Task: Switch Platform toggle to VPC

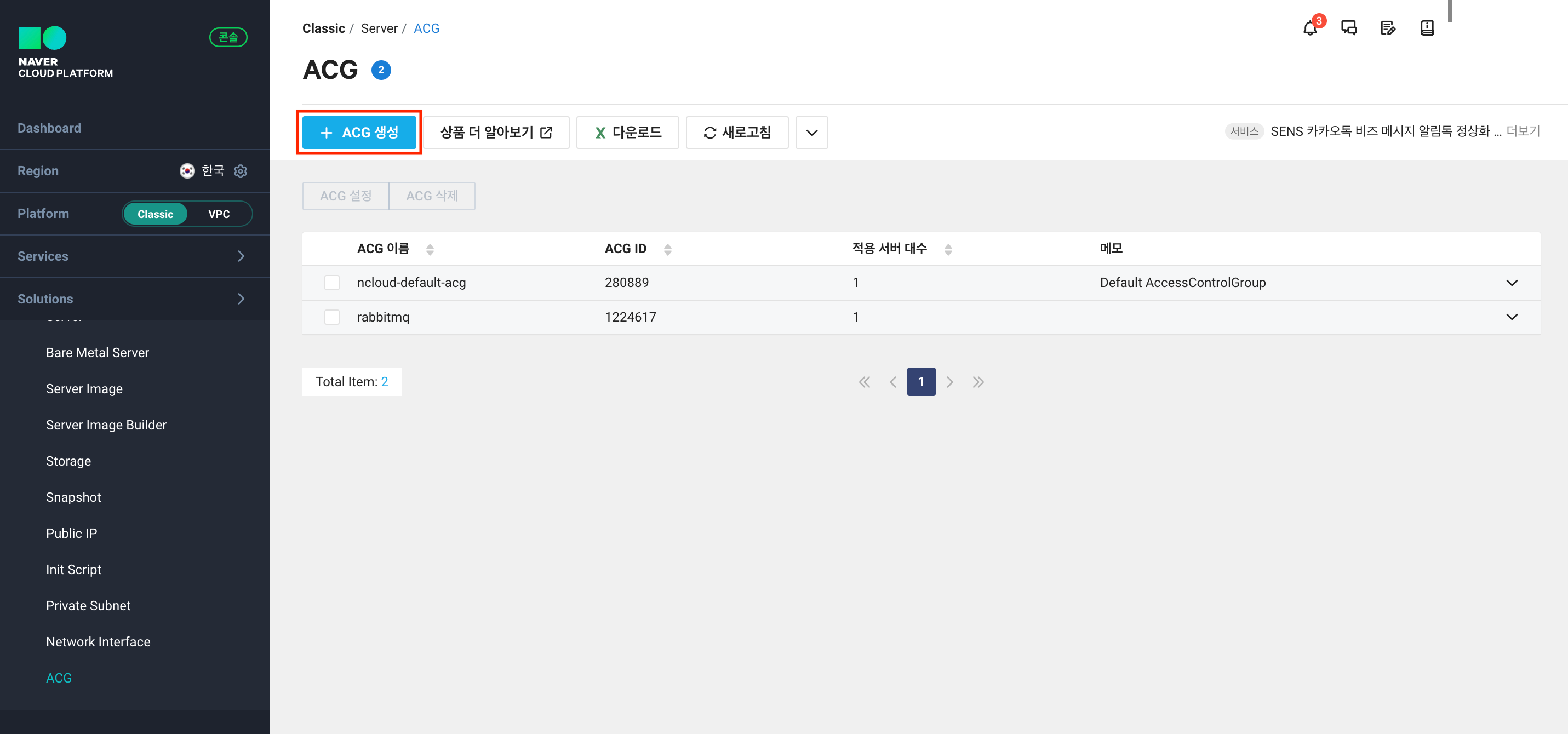Action: pyautogui.click(x=219, y=214)
